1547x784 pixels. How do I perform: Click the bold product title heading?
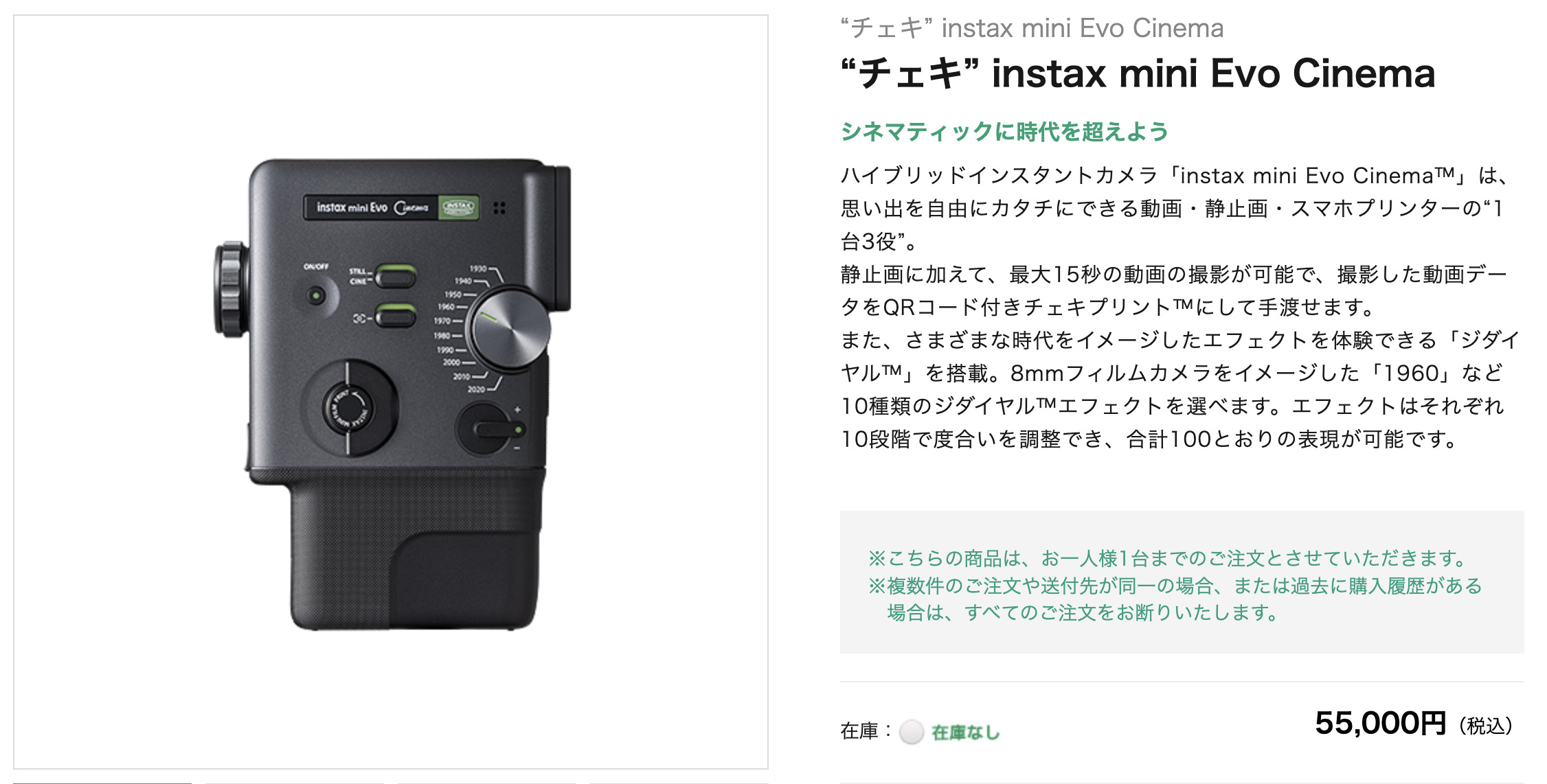click(x=1138, y=73)
